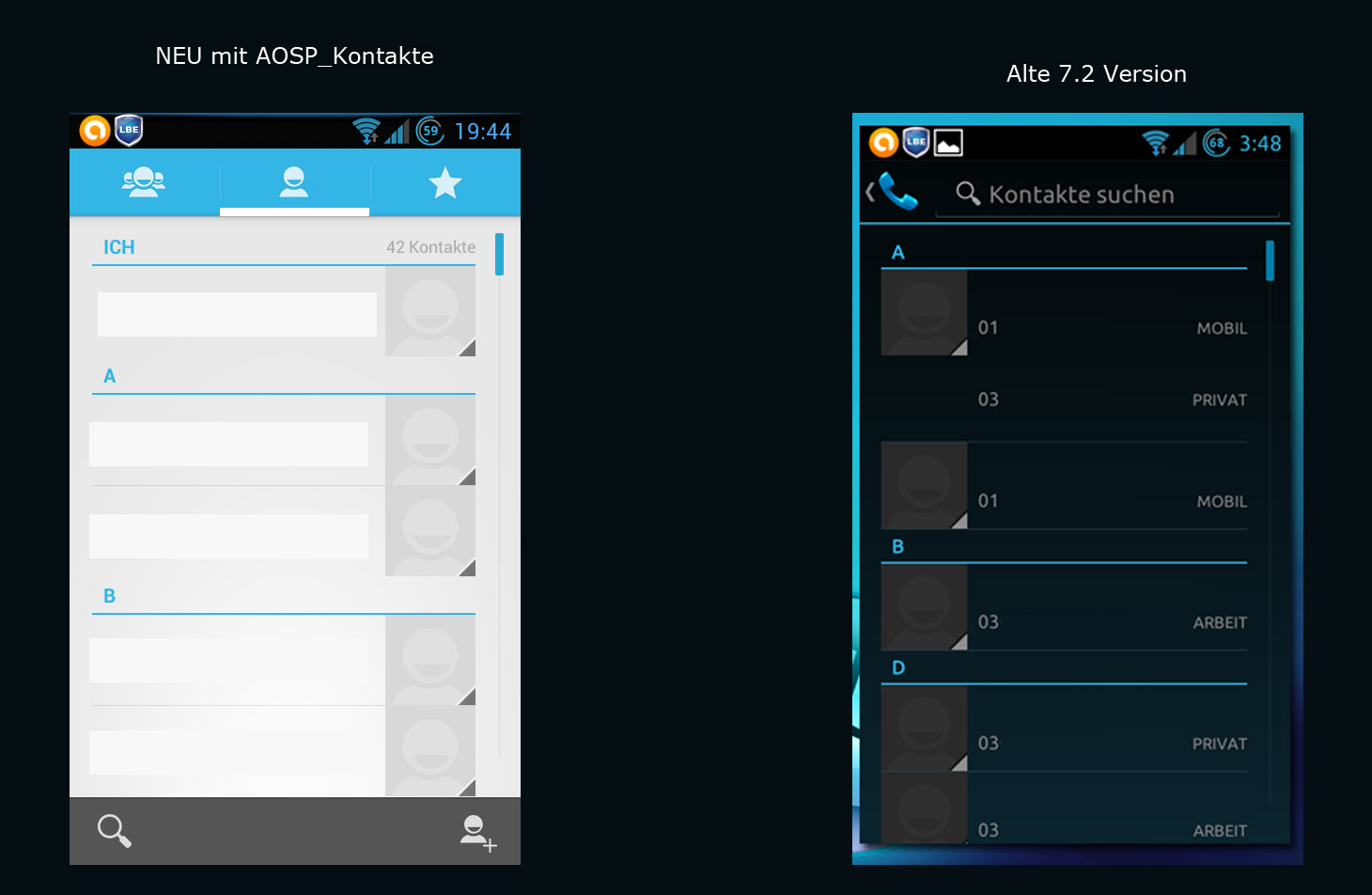Tap the orange circle notification icon beside 3:48
The width and height of the screenshot is (1372, 895).
tap(883, 143)
